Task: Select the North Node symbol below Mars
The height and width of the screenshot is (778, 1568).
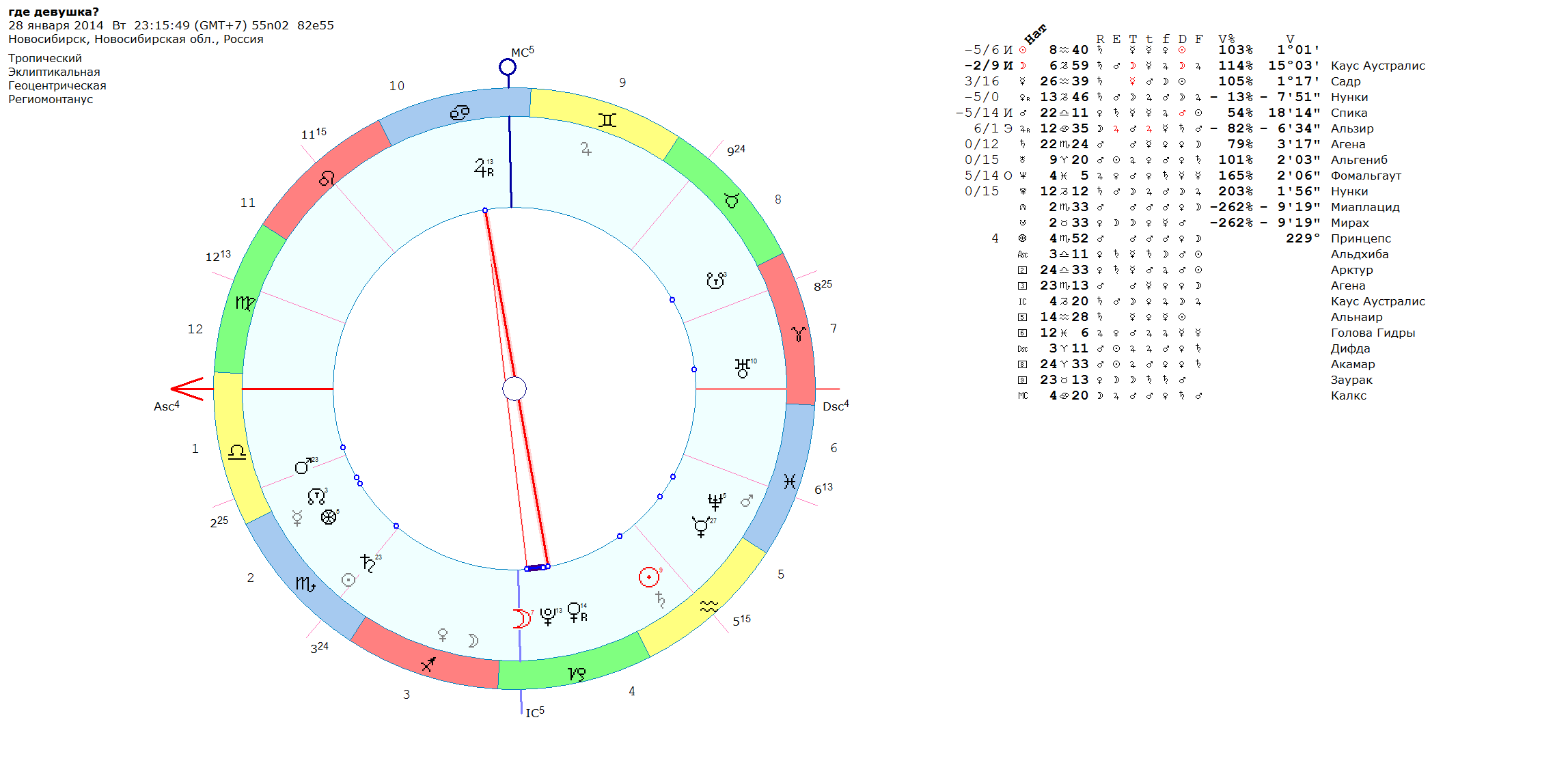Action: click(316, 496)
